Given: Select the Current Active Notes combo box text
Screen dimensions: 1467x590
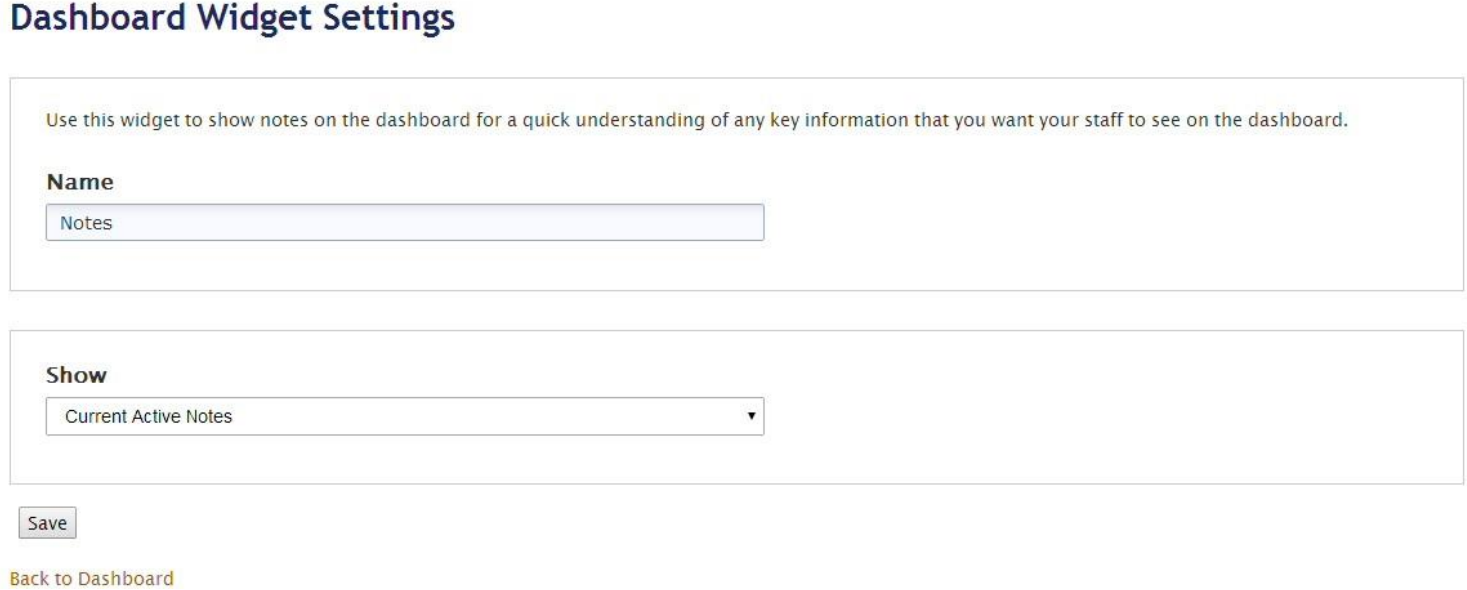Looking at the screenshot, I should coord(148,416).
